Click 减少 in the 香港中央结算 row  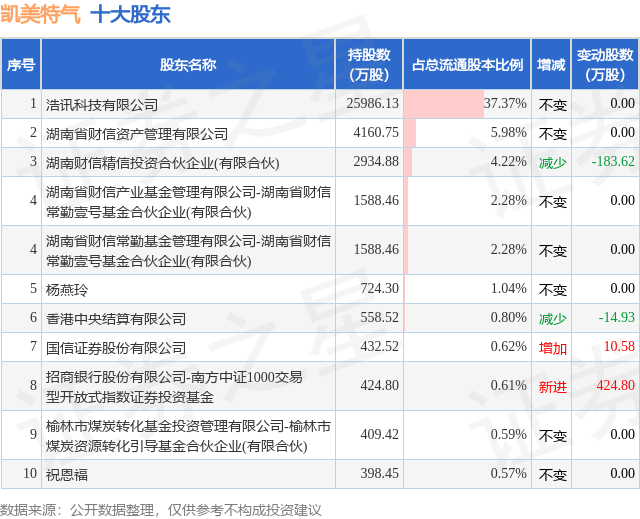(553, 319)
